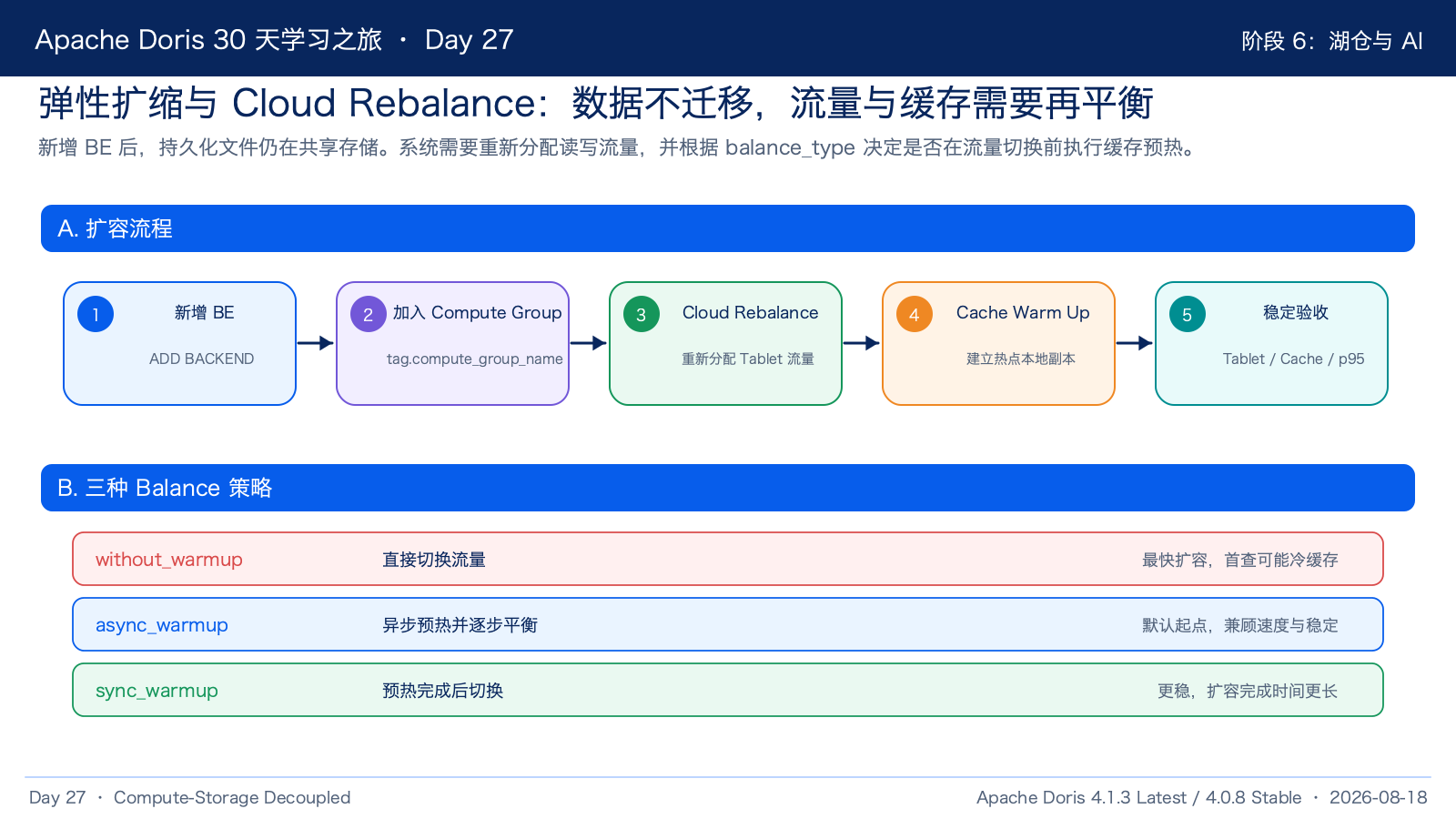This screenshot has width=1456, height=819.
Task: Click the footer date '2026-08-18'
Action: click(x=1379, y=797)
